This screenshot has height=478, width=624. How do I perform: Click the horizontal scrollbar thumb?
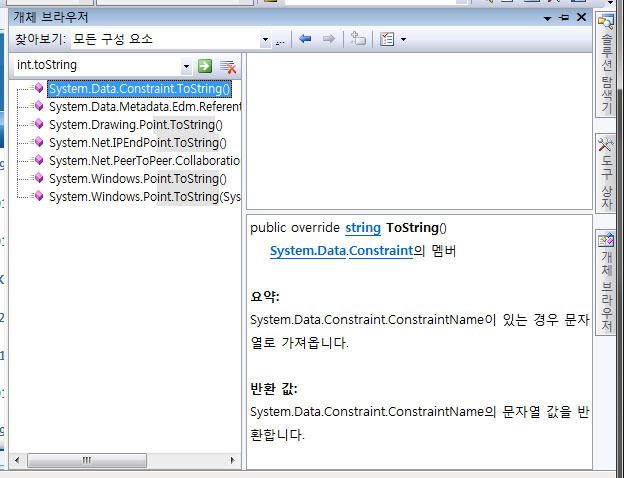[87, 460]
